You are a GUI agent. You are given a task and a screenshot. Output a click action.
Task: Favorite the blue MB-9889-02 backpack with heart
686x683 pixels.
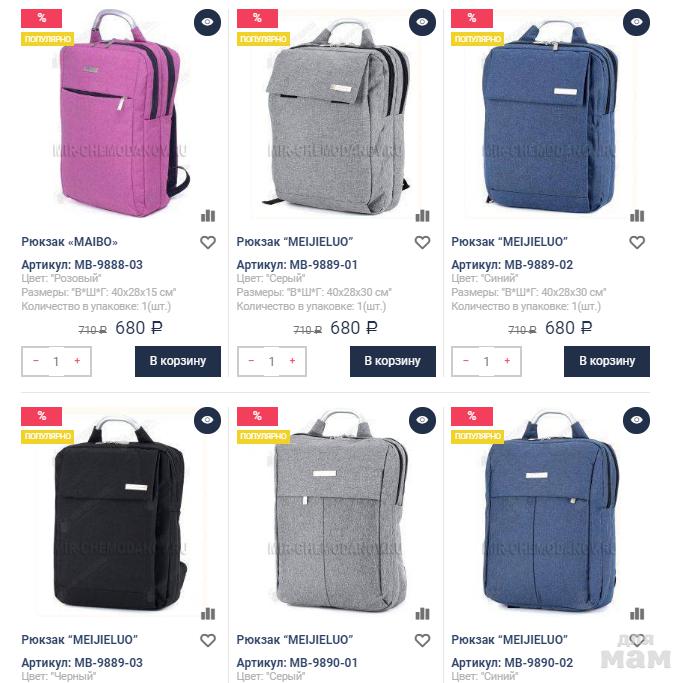tap(637, 242)
